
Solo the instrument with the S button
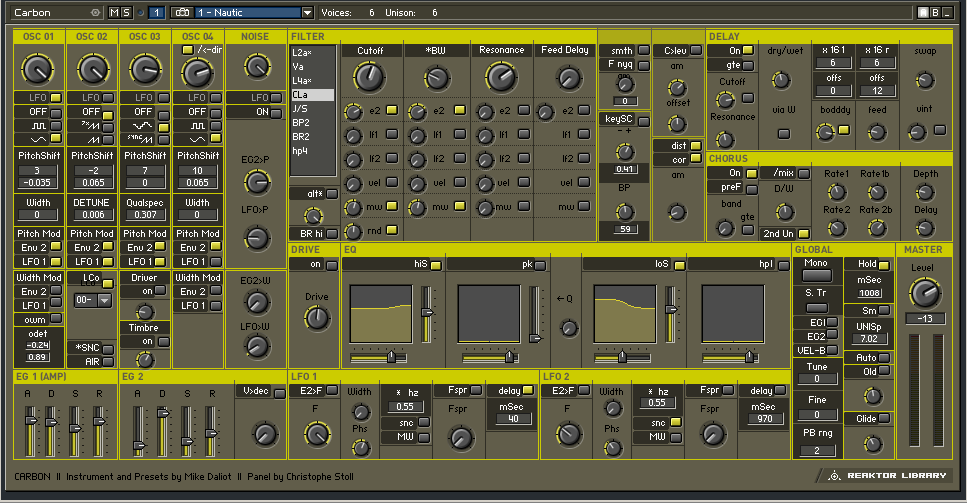point(126,12)
